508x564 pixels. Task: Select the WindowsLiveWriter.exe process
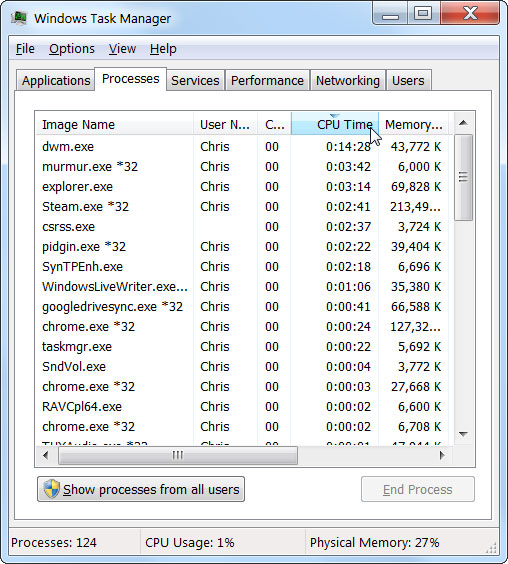[242, 287]
